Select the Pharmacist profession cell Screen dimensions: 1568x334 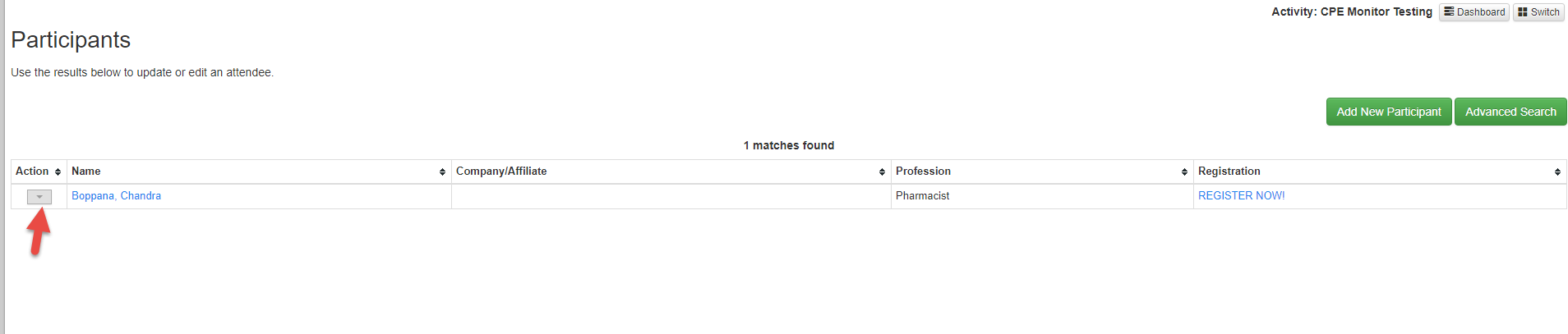point(1042,196)
